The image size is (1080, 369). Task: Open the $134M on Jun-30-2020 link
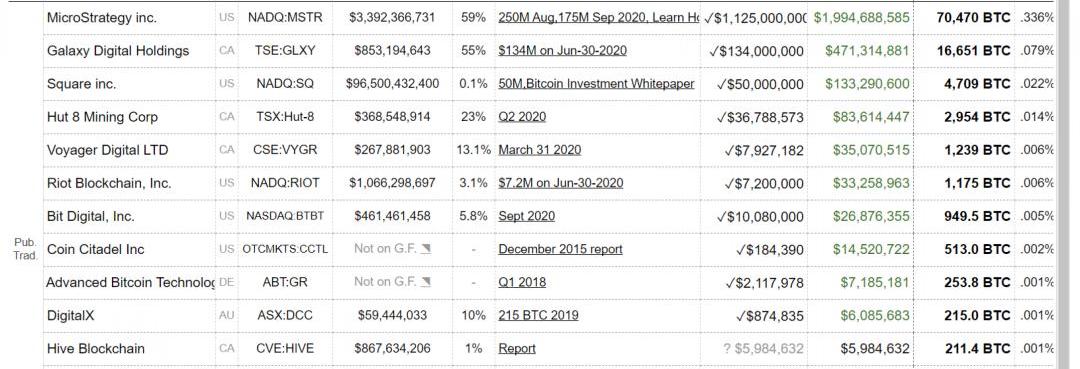pos(562,50)
